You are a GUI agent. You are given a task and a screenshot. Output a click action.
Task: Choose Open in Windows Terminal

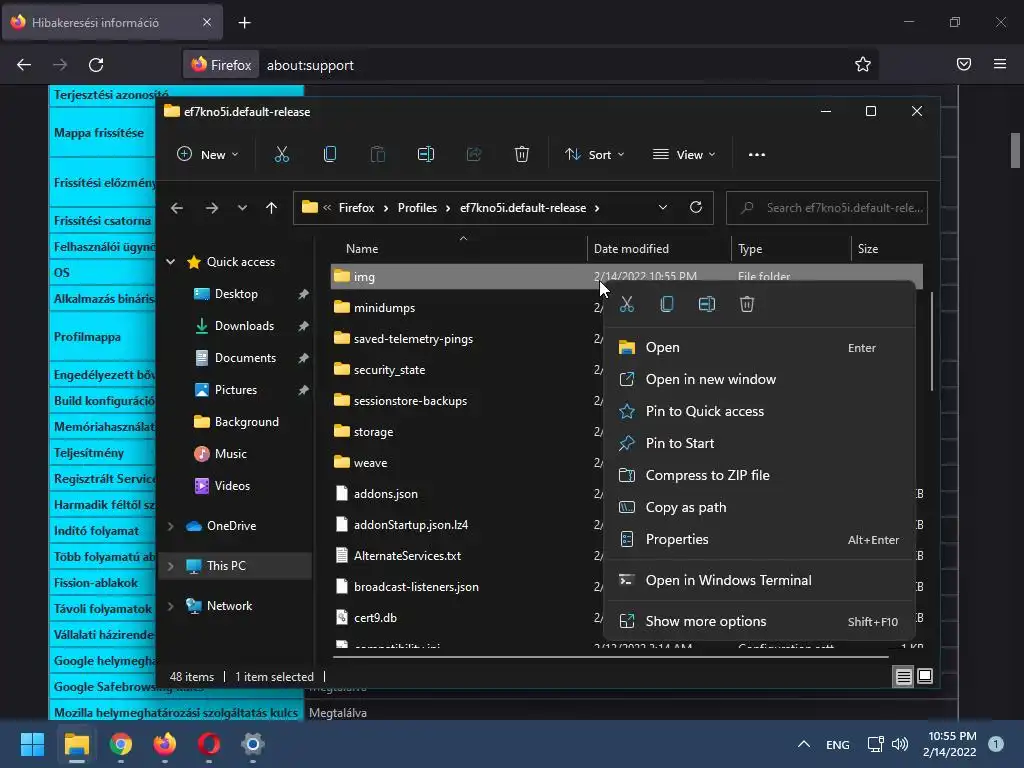tap(759, 581)
